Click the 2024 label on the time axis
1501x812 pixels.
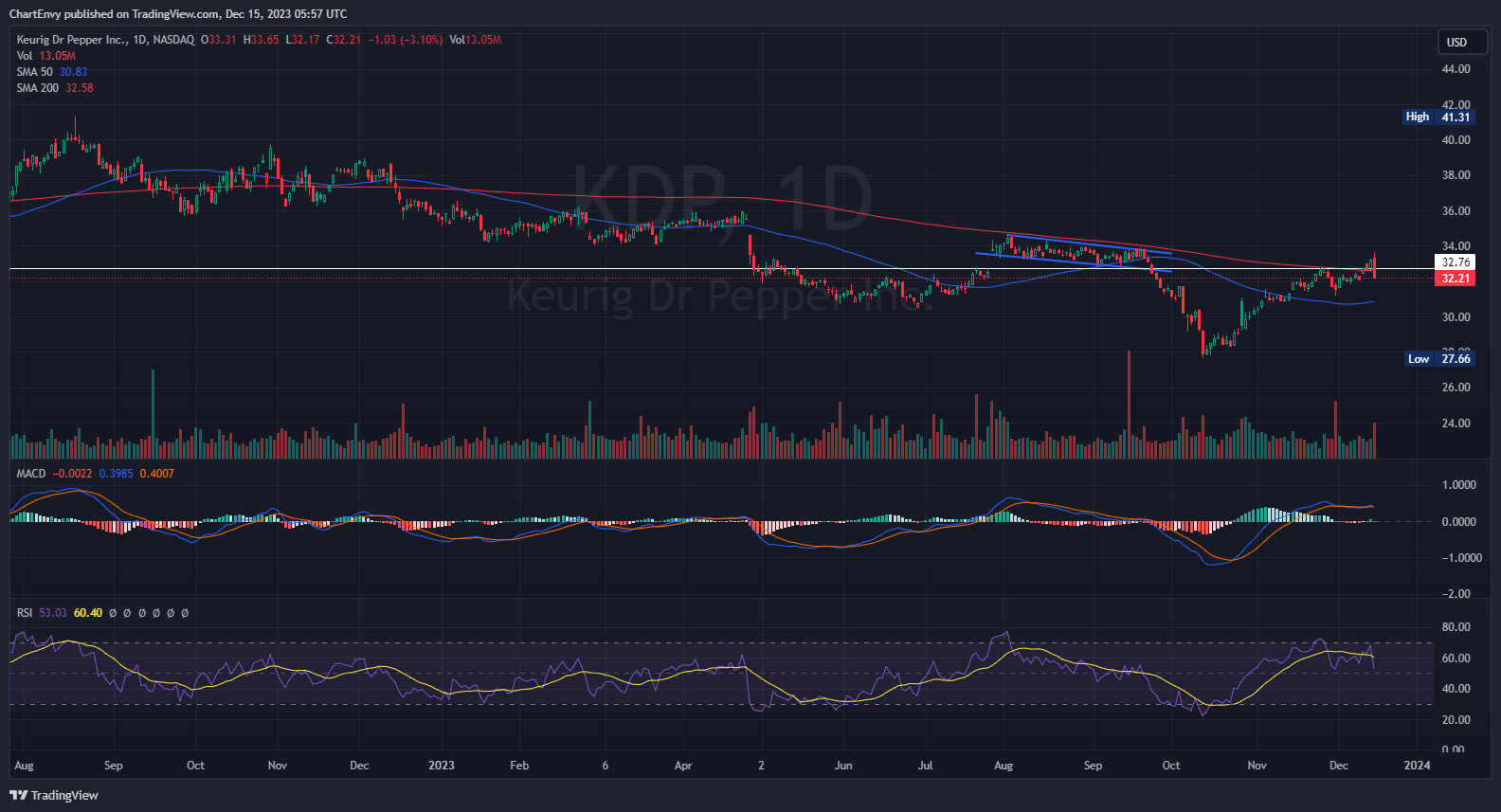click(1417, 766)
